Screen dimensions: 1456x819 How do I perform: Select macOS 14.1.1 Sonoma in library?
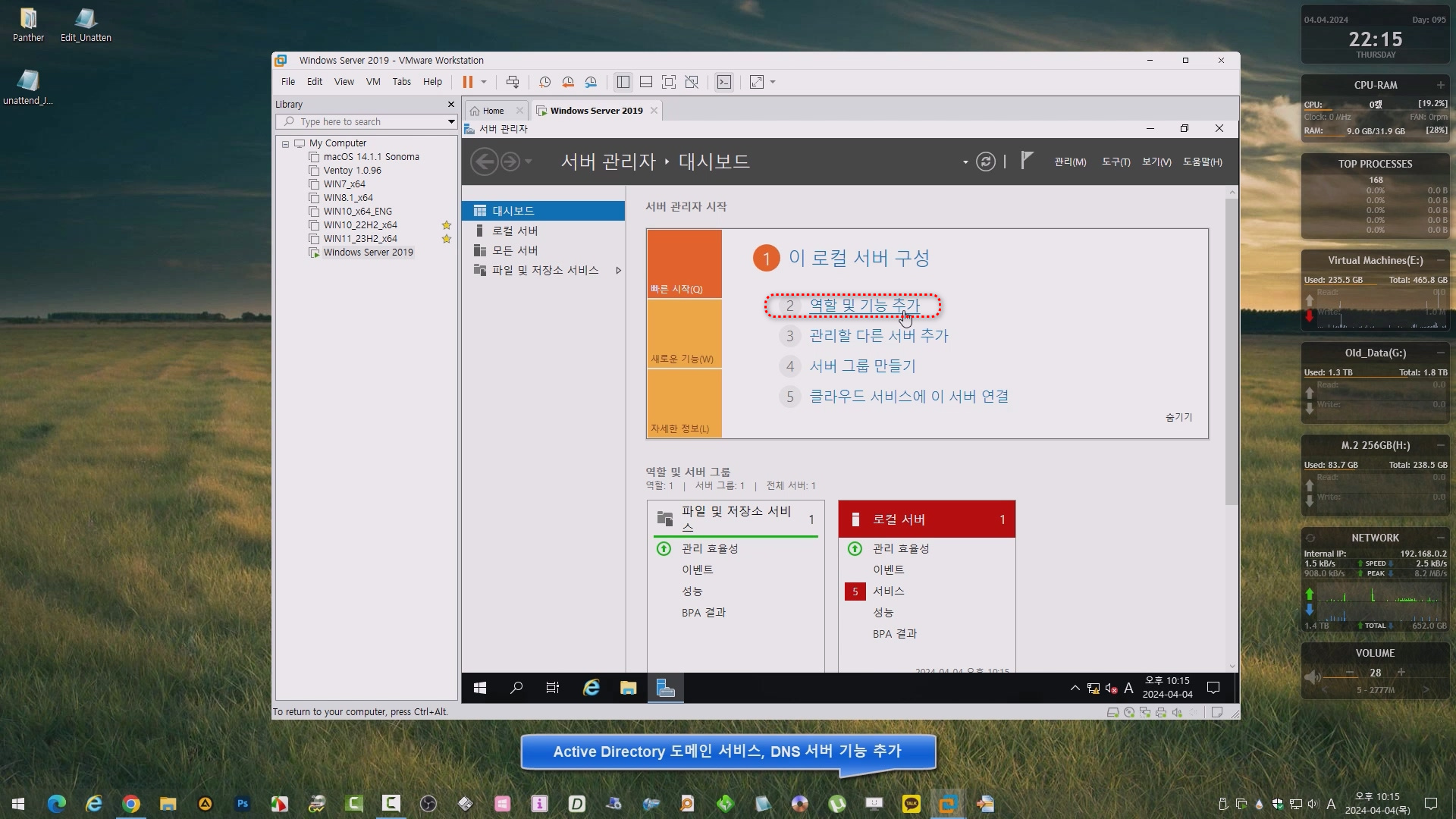pos(371,157)
